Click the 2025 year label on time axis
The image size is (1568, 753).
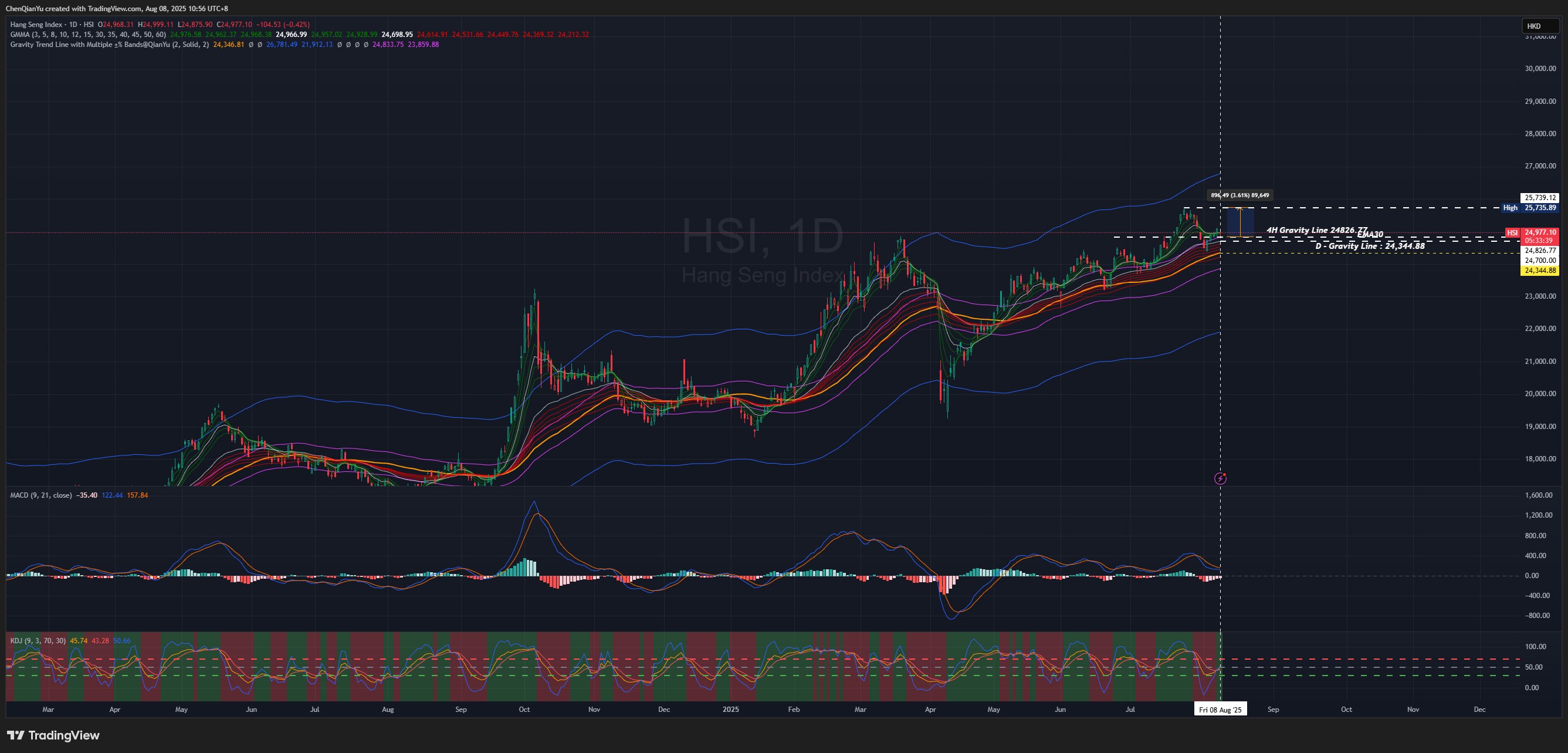click(730, 710)
